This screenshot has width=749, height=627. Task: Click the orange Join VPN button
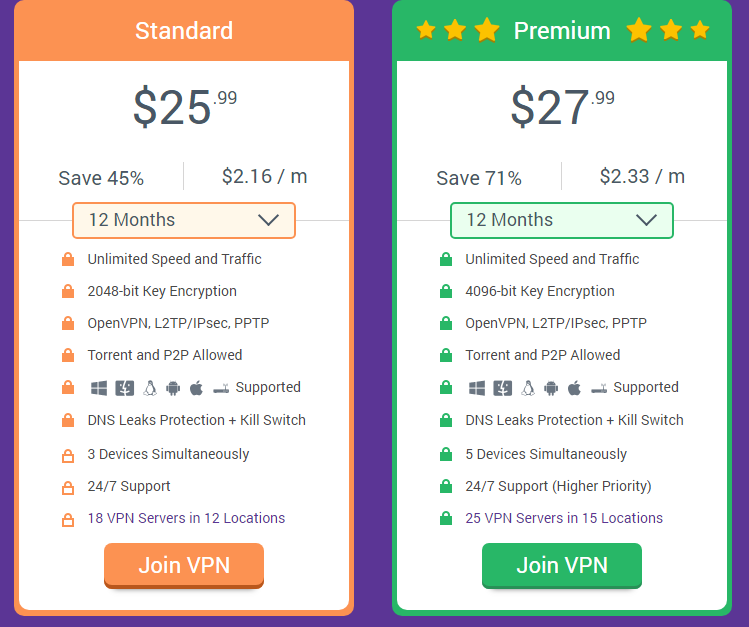tap(184, 565)
